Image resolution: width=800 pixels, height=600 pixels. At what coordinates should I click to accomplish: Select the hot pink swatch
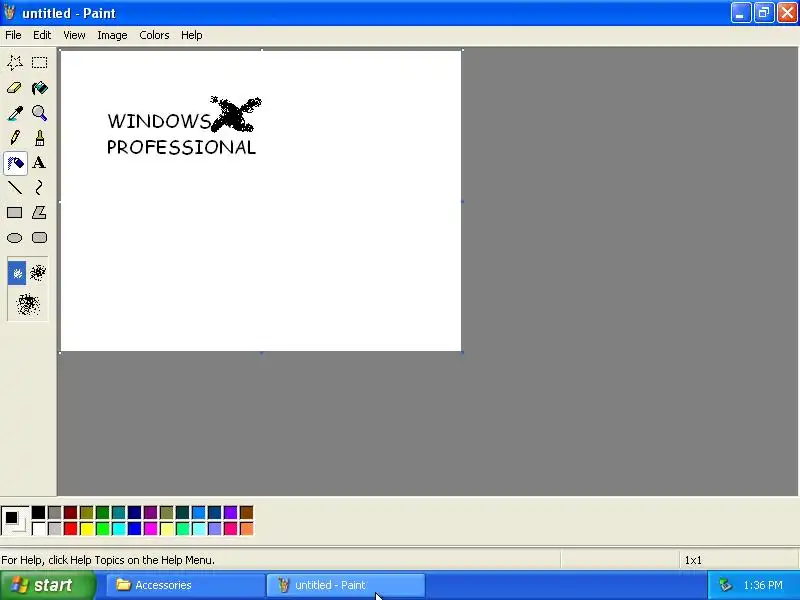click(231, 528)
